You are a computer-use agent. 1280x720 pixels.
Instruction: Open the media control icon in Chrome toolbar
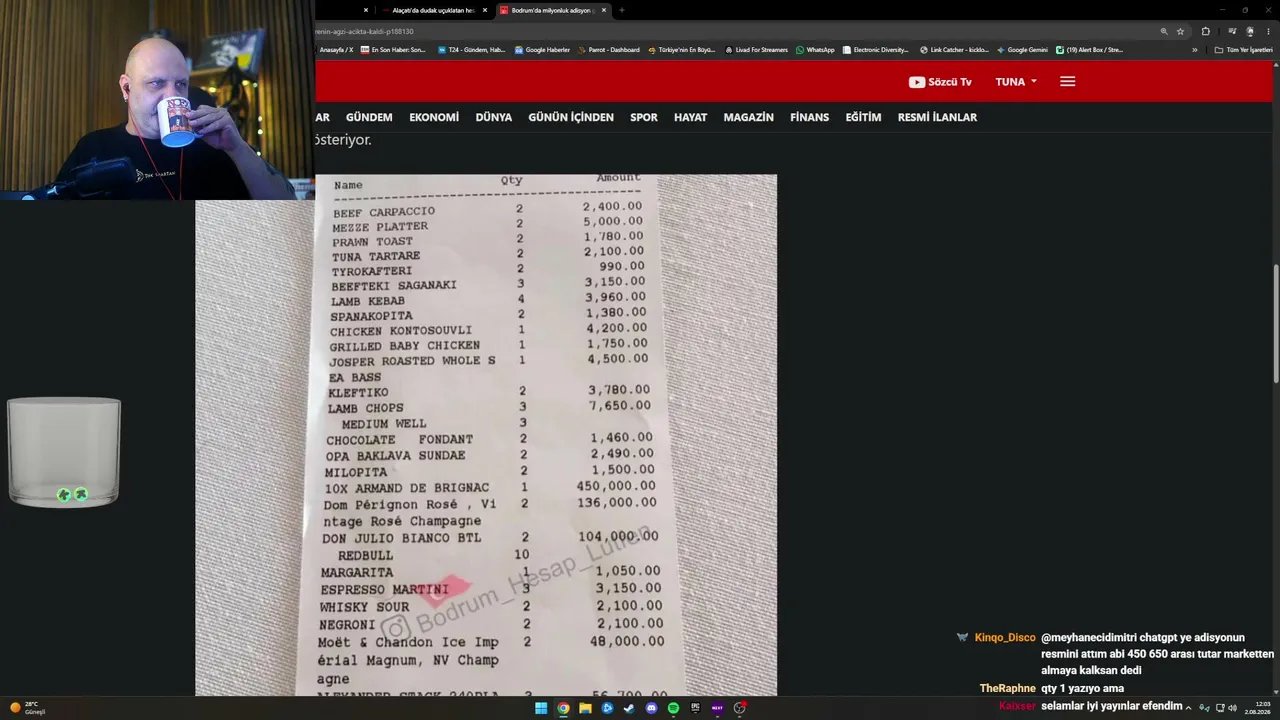click(1232, 31)
